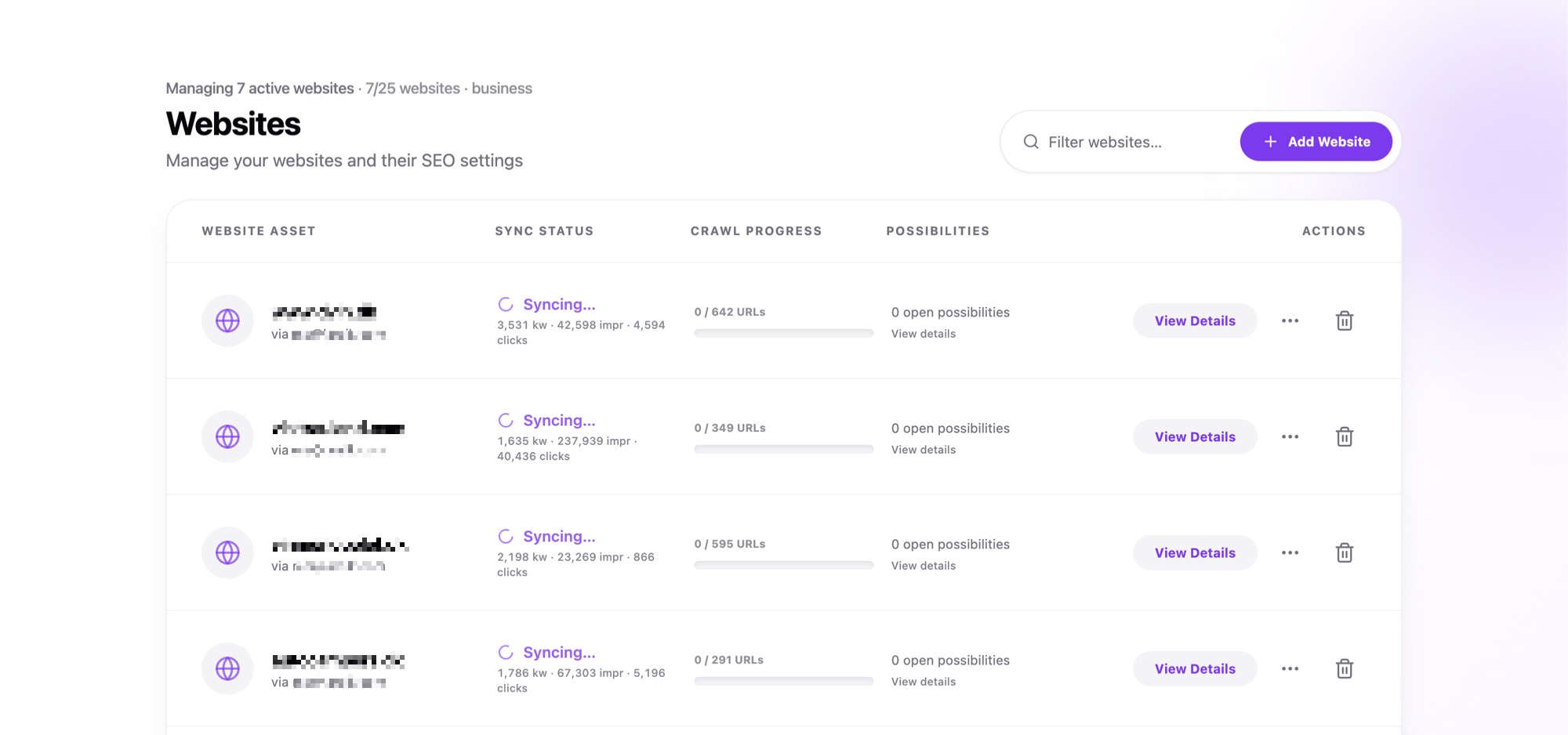The width and height of the screenshot is (1568, 735).
Task: Open the ellipsis menu on the last row
Action: (x=1290, y=668)
